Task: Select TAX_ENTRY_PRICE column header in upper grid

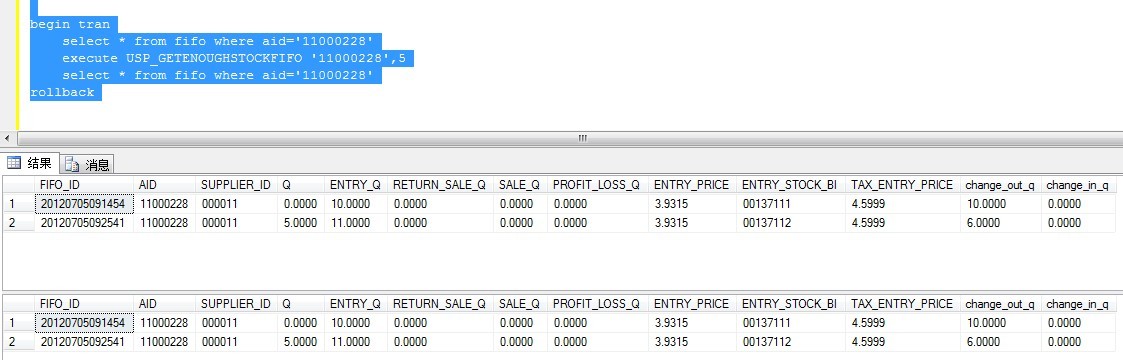Action: click(902, 185)
